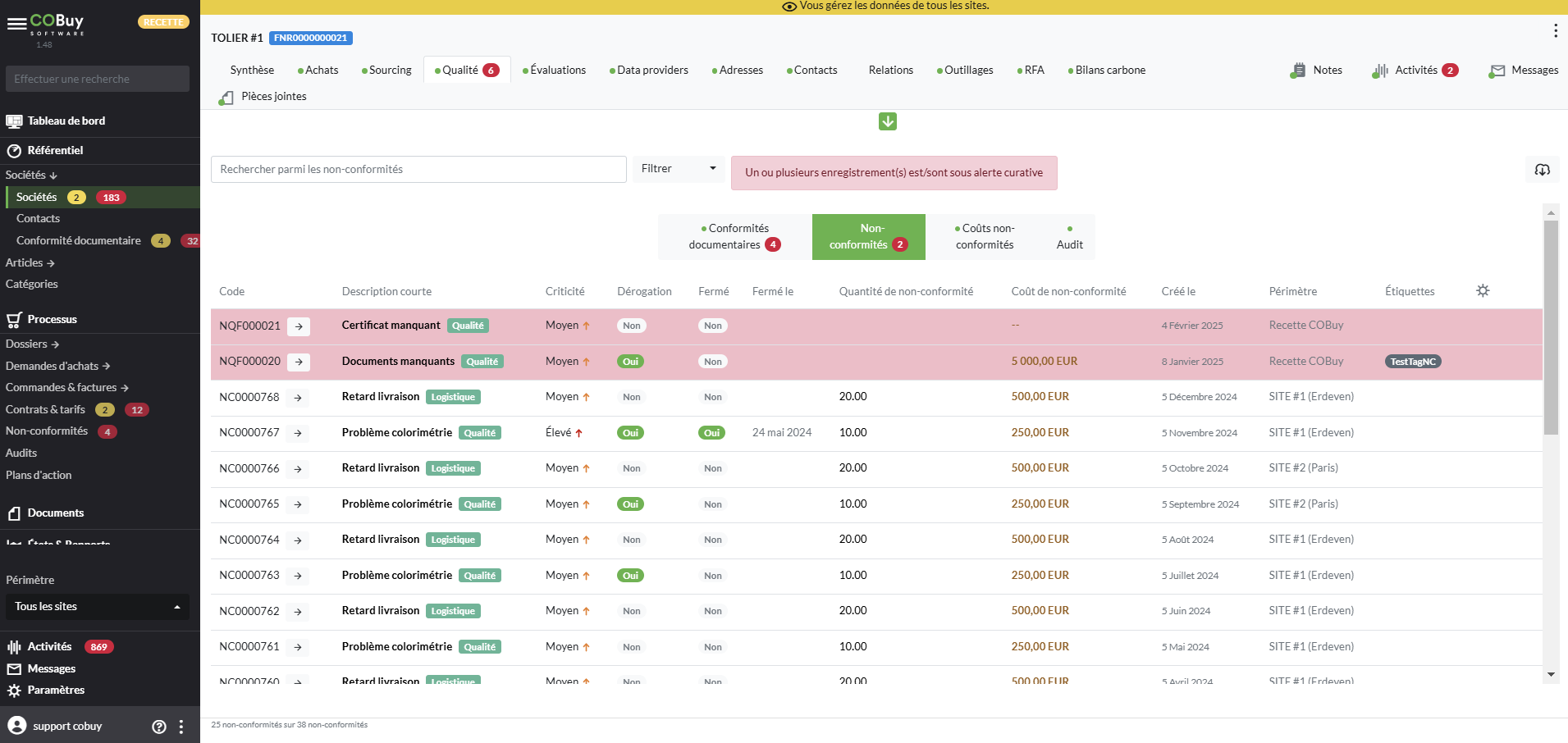Open the Activités icon in header
The width and height of the screenshot is (1568, 743).
click(1379, 71)
